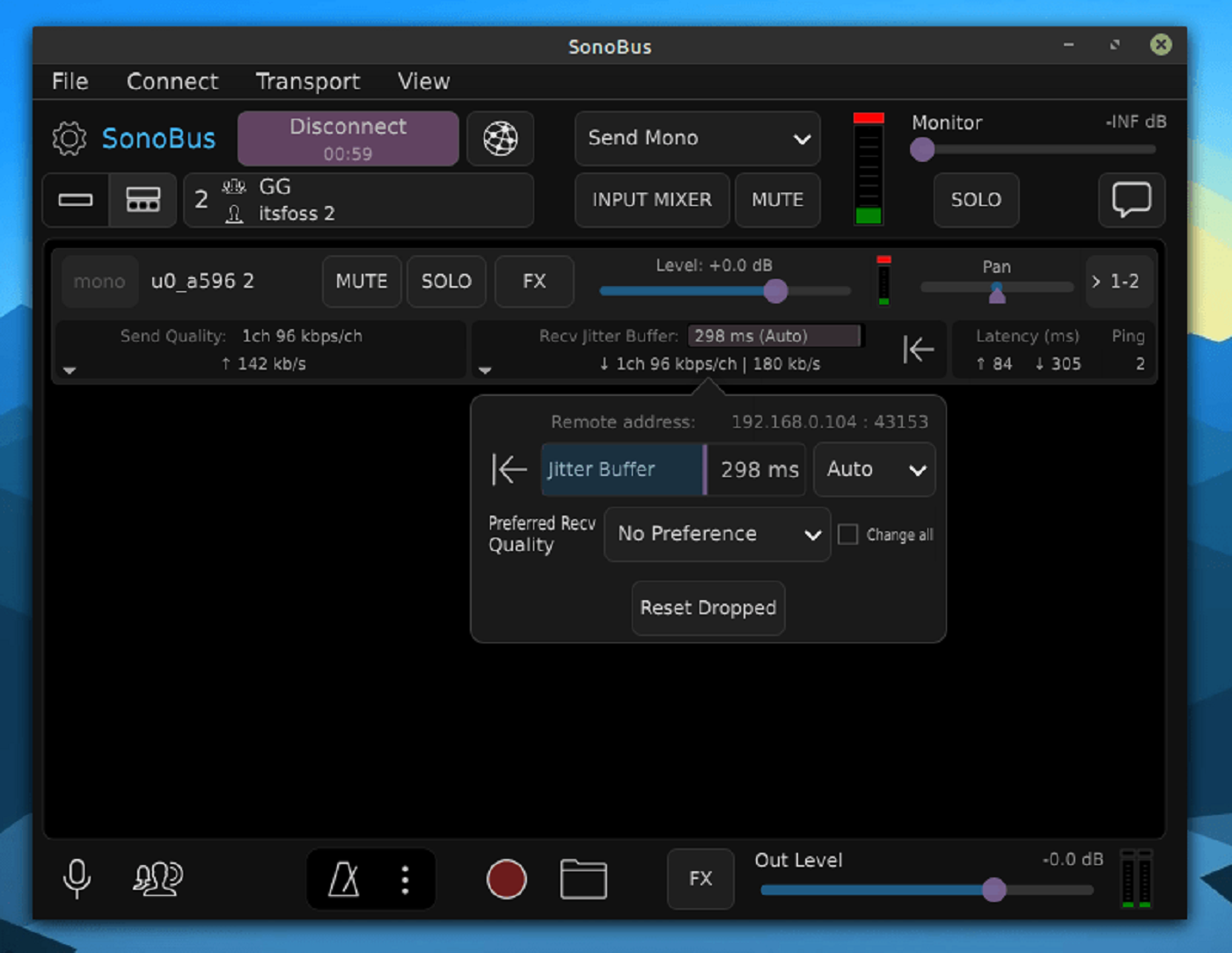Open the SonoBus settings gear

point(69,138)
